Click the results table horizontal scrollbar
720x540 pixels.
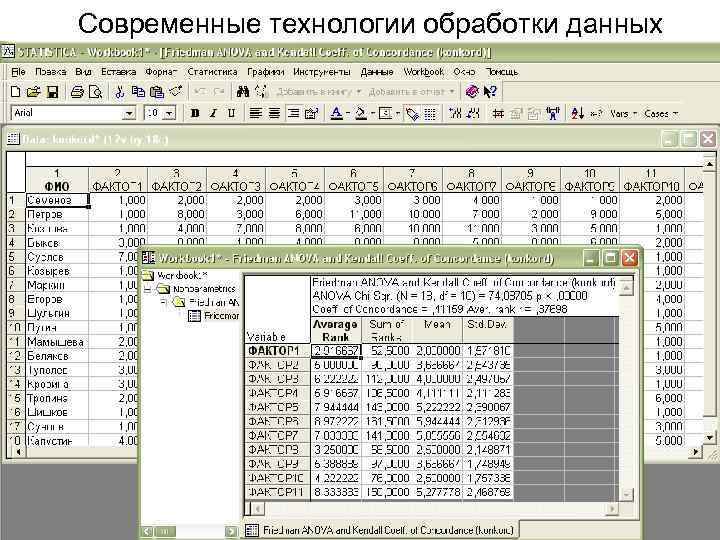click(x=433, y=508)
